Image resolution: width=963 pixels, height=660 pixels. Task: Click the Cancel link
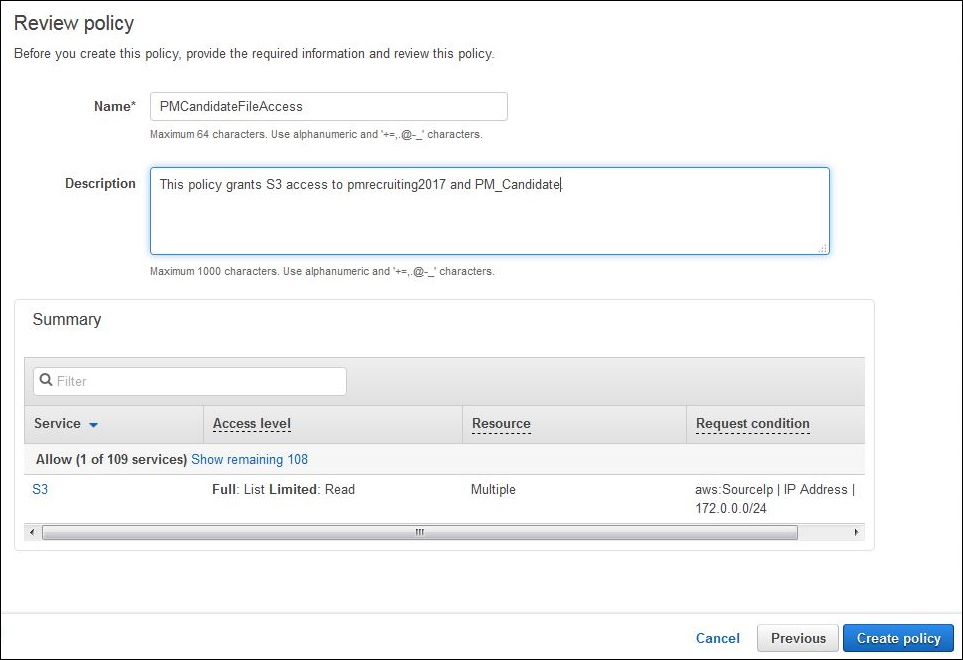click(x=717, y=638)
